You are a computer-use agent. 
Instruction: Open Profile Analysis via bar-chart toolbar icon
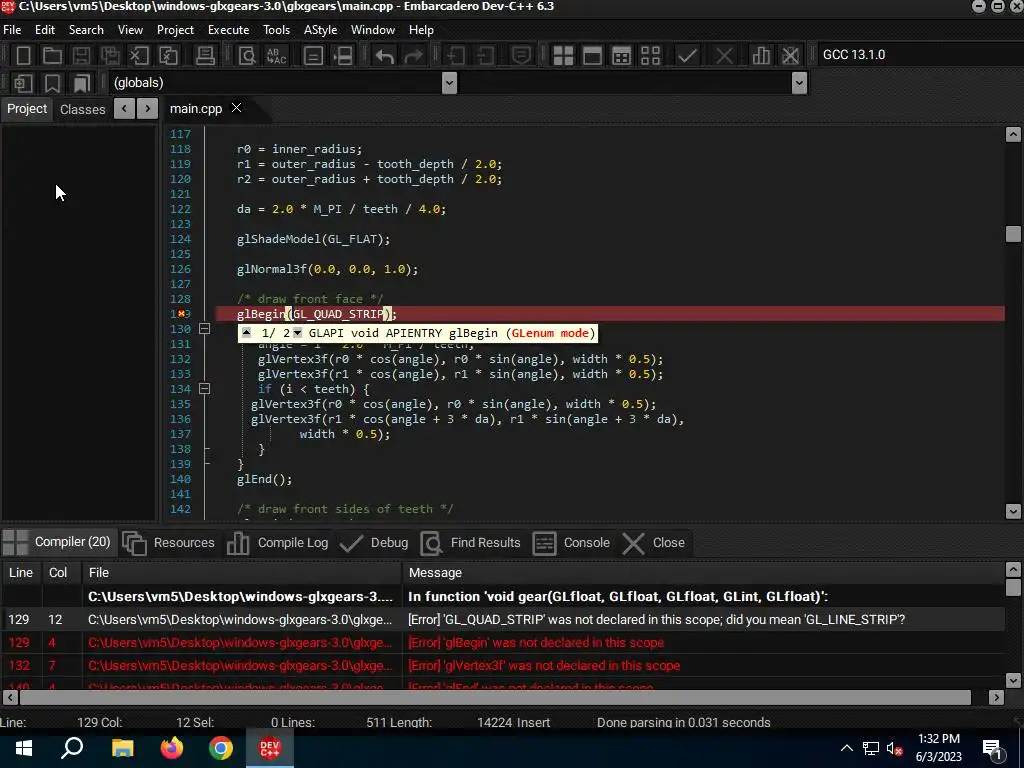pos(761,56)
